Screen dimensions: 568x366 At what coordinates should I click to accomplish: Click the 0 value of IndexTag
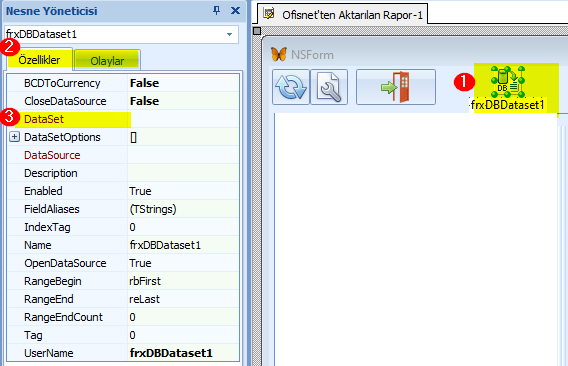click(132, 227)
